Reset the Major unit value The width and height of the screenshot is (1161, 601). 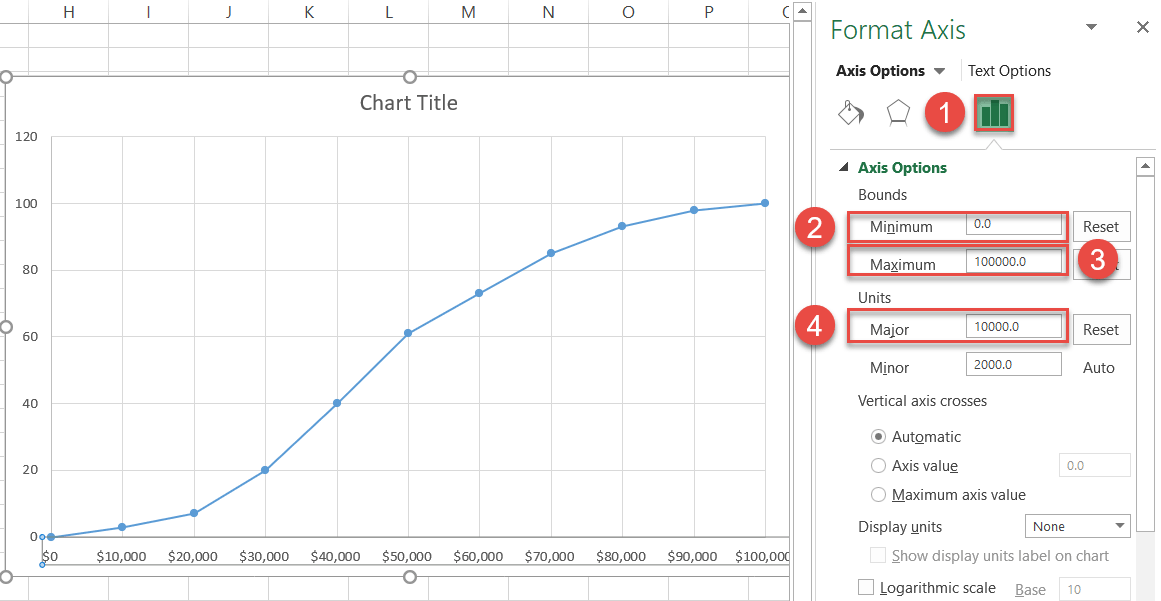pos(1101,329)
